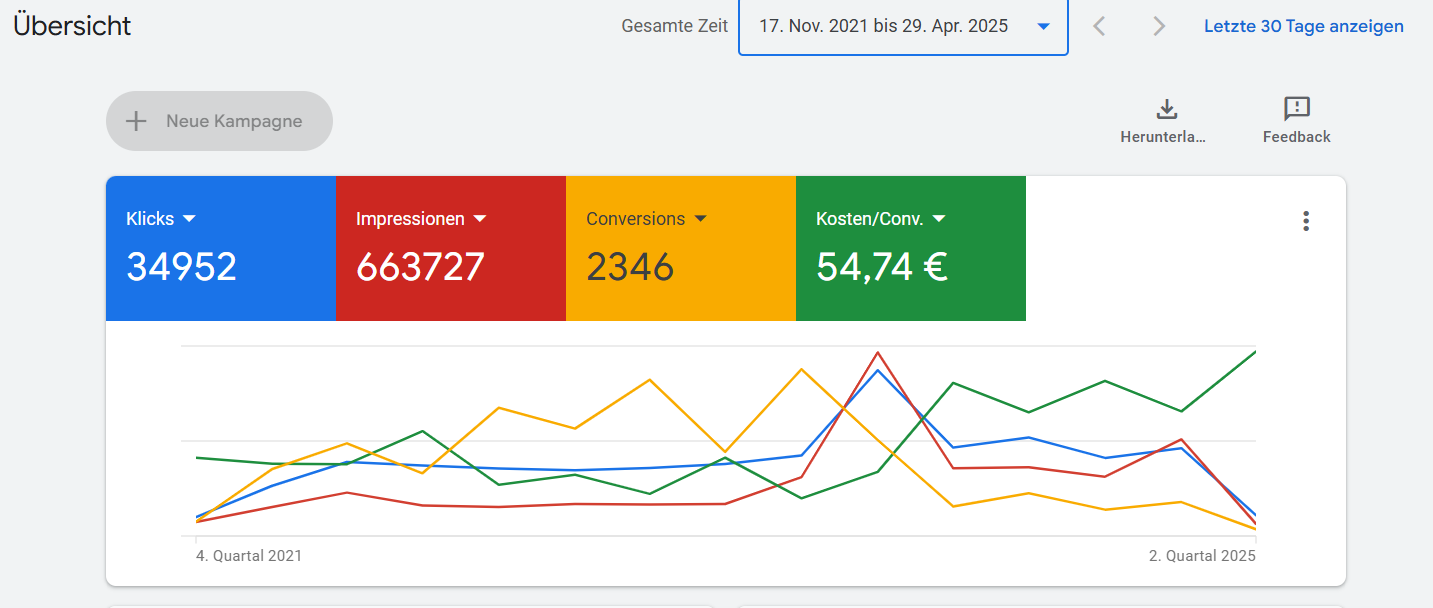The height and width of the screenshot is (608, 1433).
Task: Click the plus icon beside Neue Kampagne
Action: pyautogui.click(x=135, y=121)
